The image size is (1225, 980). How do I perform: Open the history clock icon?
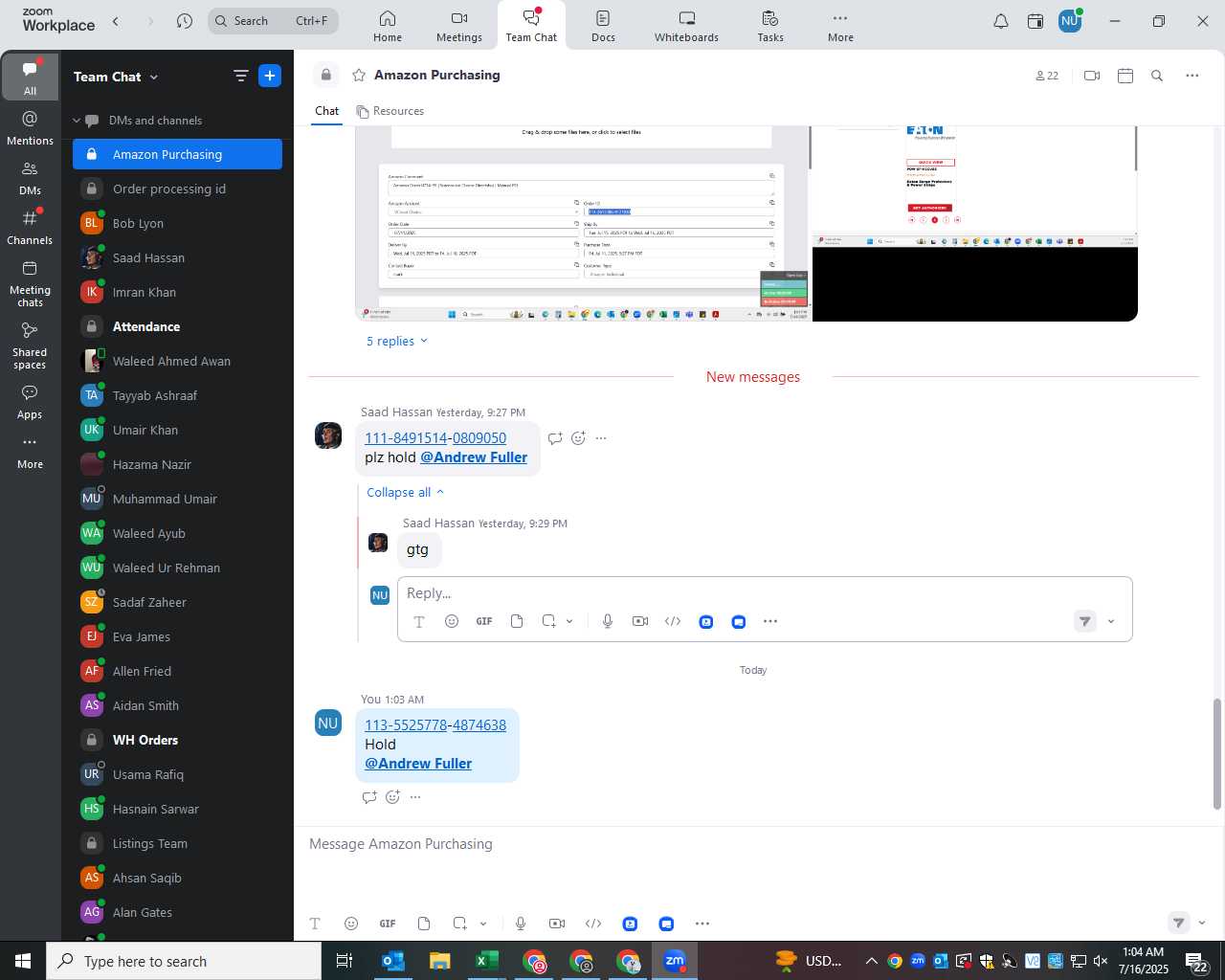pyautogui.click(x=185, y=21)
